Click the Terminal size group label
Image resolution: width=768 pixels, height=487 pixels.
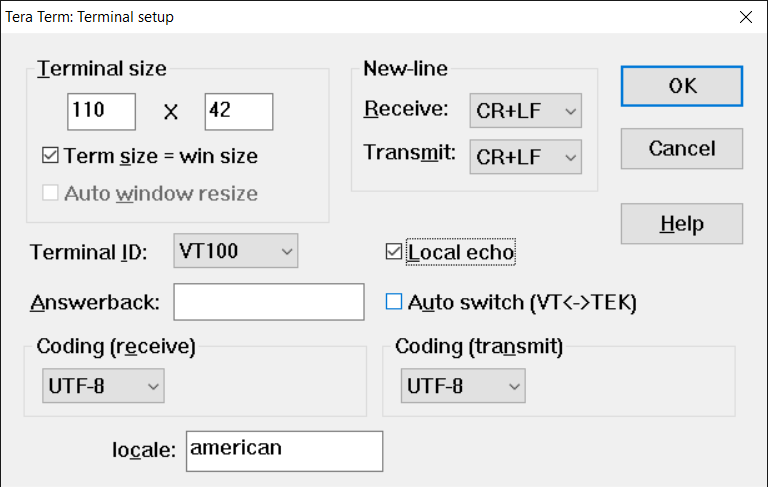tap(102, 69)
